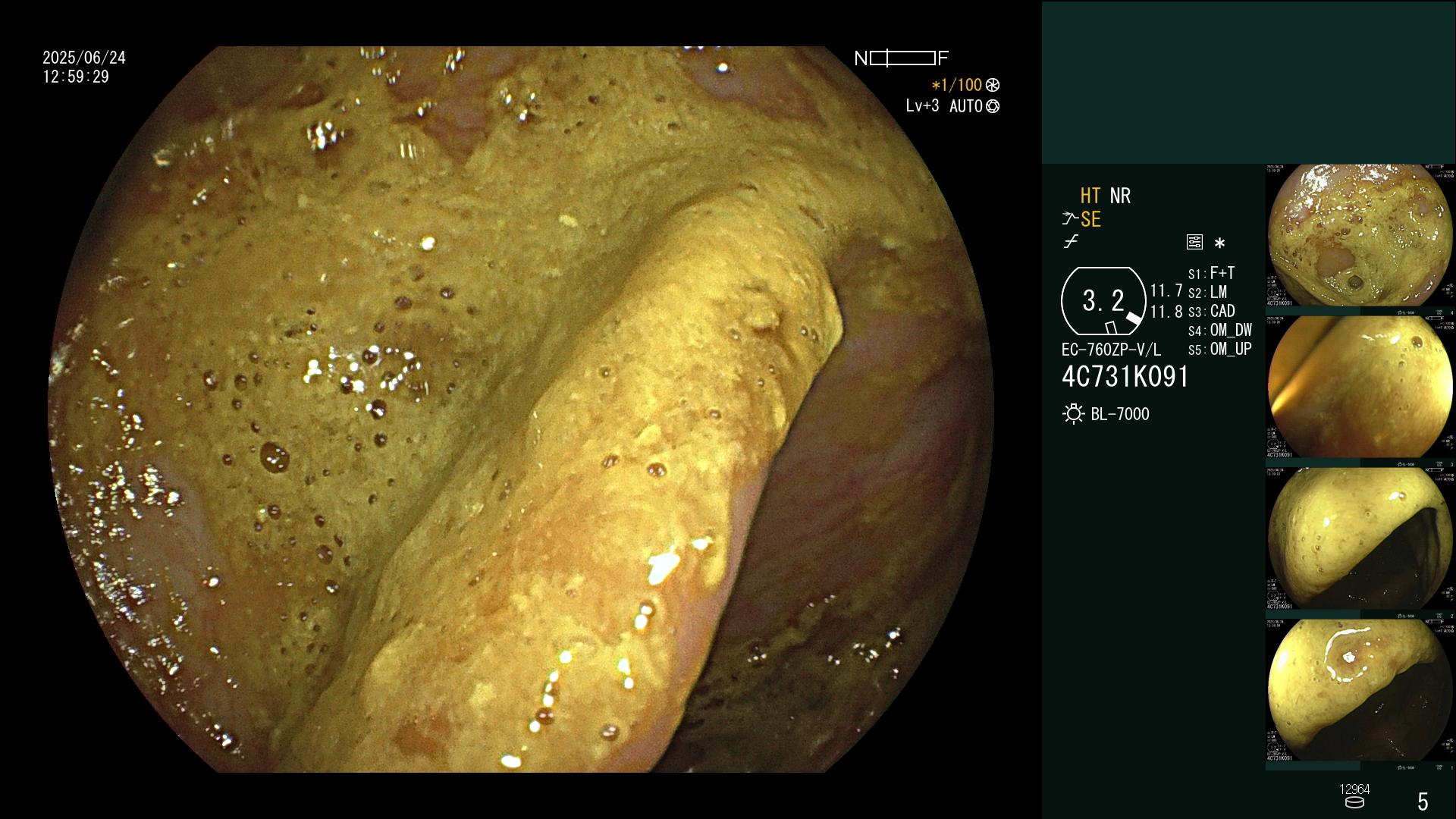The width and height of the screenshot is (1456, 819).
Task: Click the S4: OM_DW switch assignment
Action: [1220, 330]
